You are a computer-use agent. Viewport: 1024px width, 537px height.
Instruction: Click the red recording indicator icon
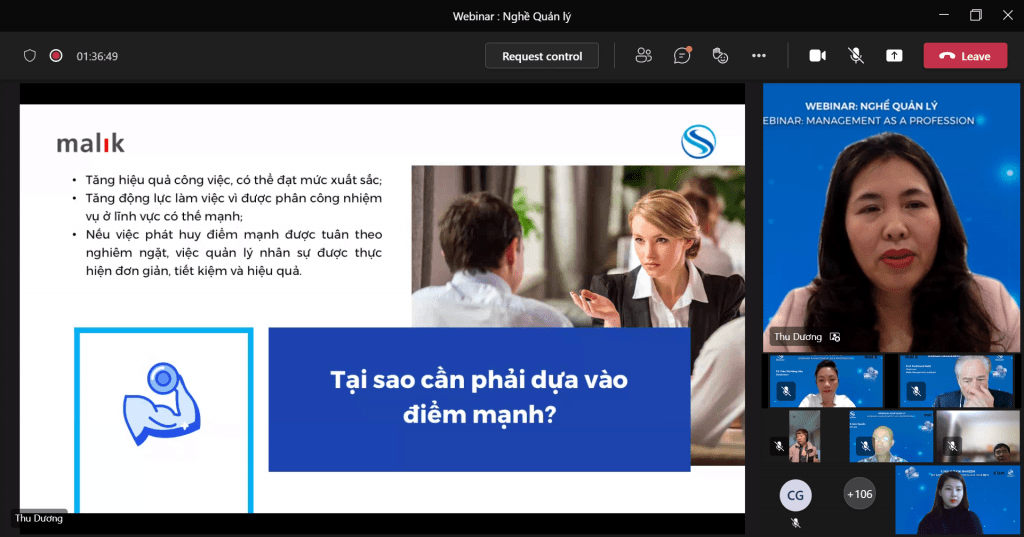point(56,56)
